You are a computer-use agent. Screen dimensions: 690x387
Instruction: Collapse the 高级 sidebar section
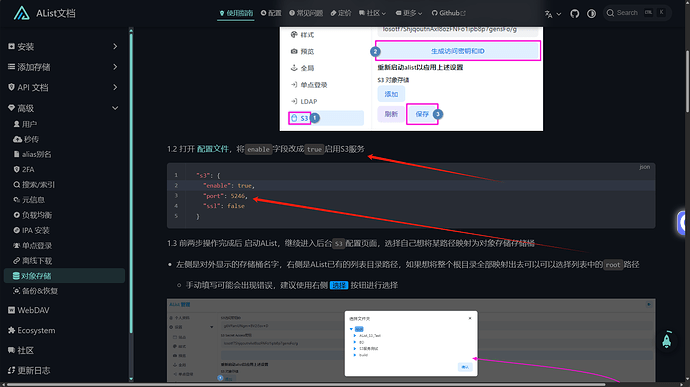tap(63, 108)
